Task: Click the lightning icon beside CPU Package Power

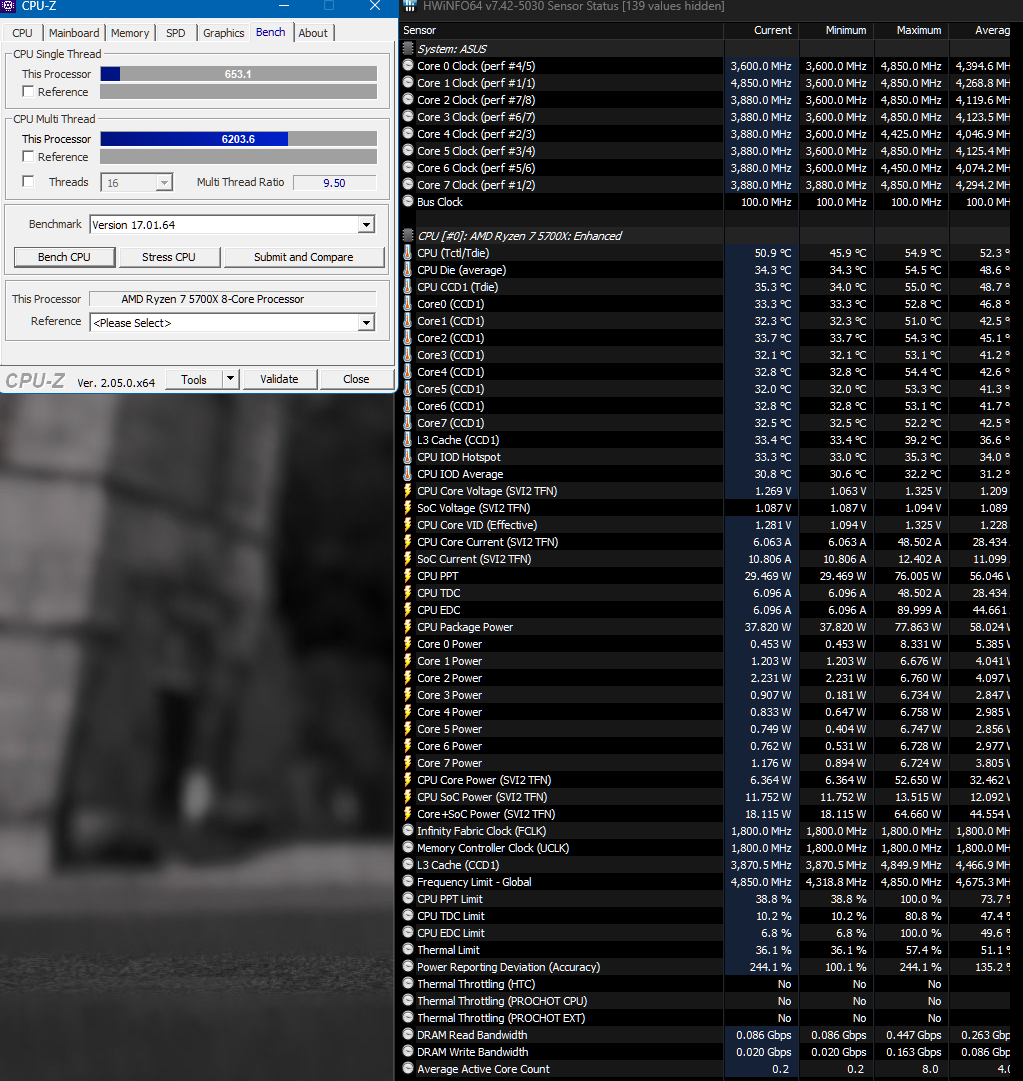Action: click(408, 627)
